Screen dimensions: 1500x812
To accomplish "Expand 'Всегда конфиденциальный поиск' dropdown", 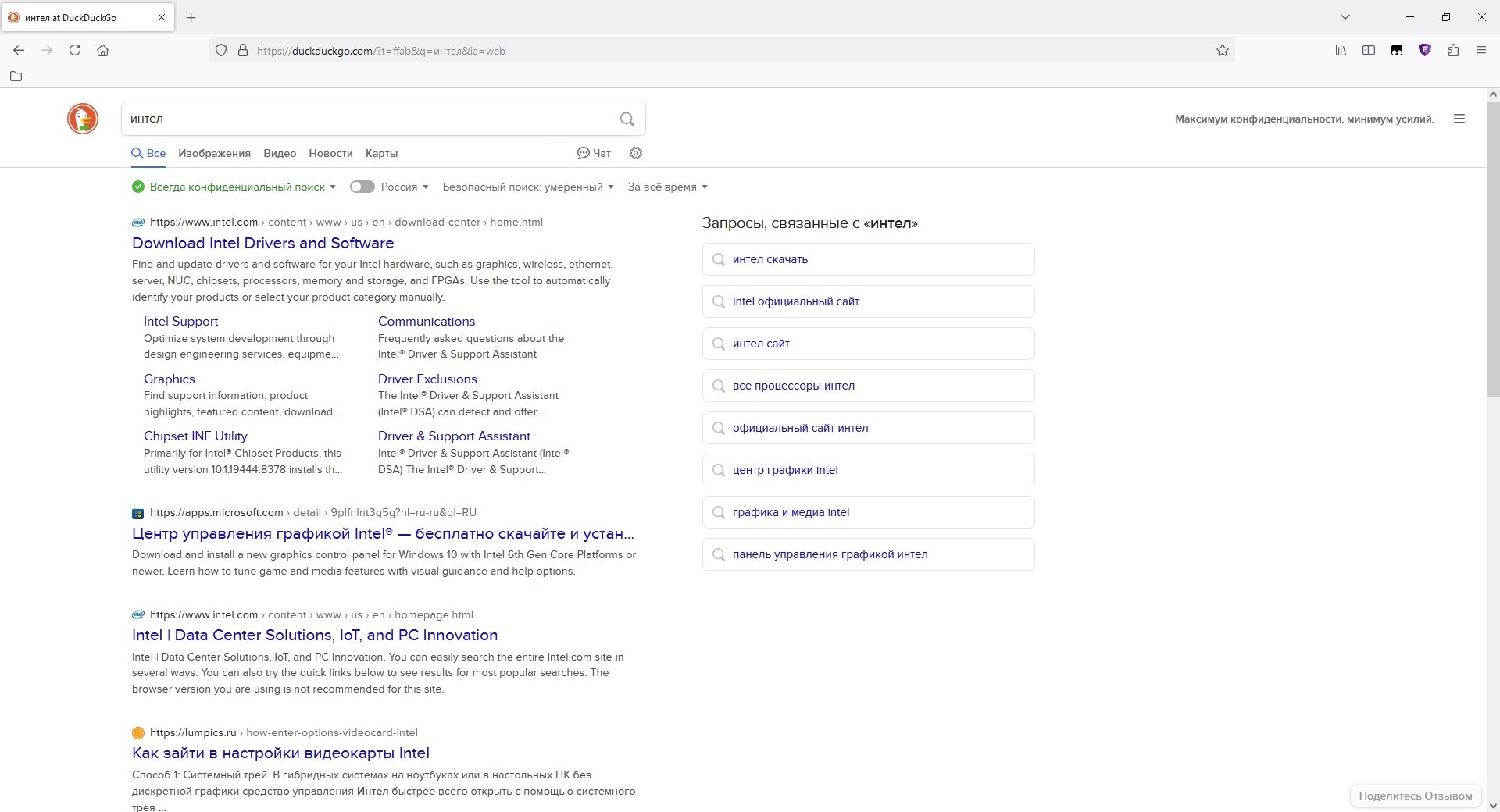I will 234,187.
